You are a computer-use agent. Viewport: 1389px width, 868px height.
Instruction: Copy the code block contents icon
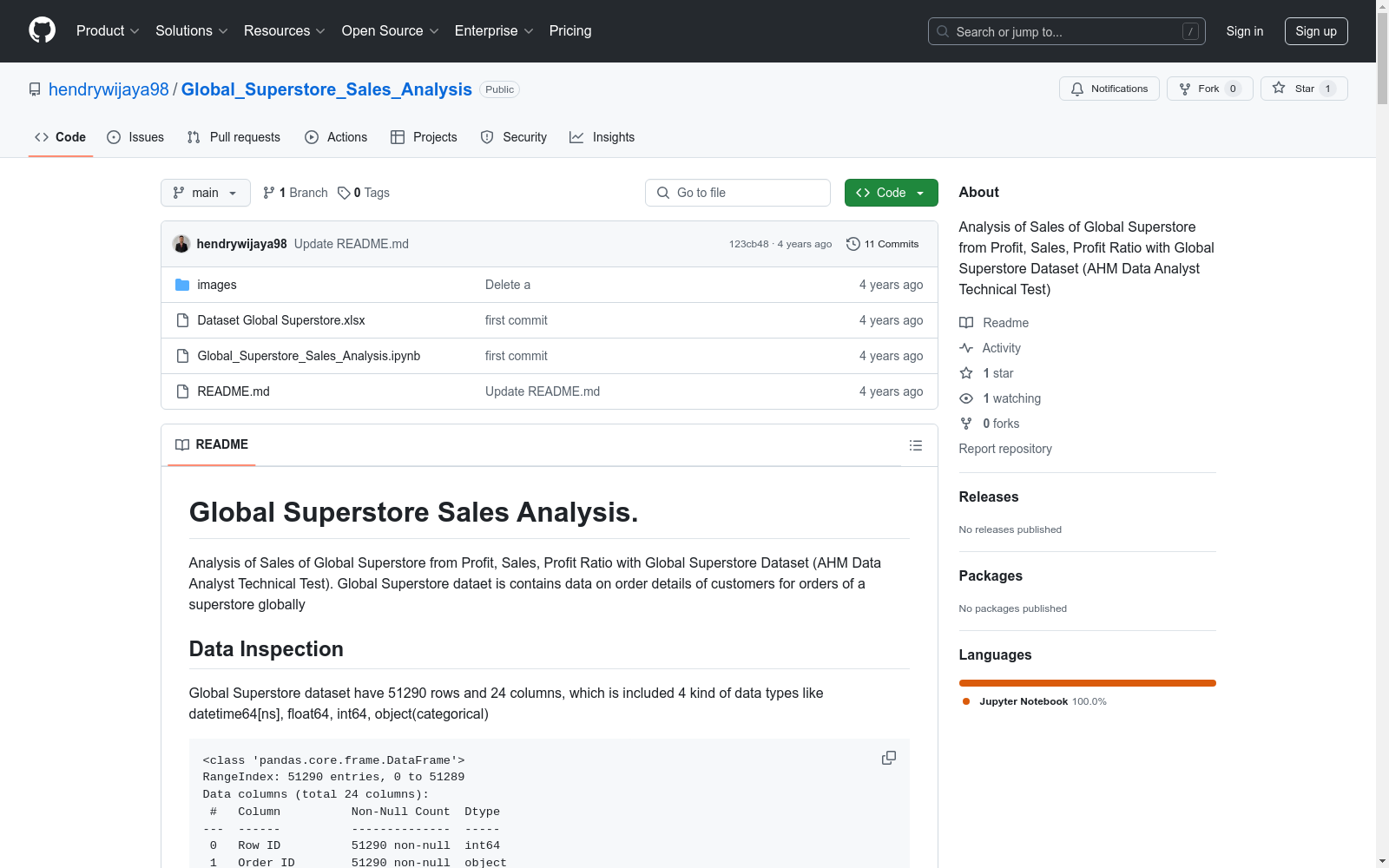point(889,758)
